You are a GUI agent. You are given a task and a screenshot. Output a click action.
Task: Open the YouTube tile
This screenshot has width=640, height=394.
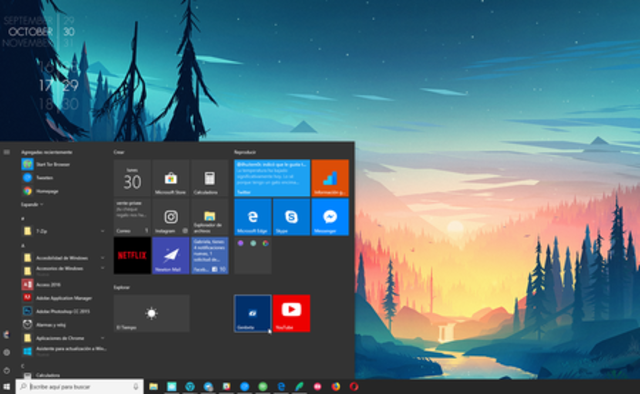[x=291, y=313]
